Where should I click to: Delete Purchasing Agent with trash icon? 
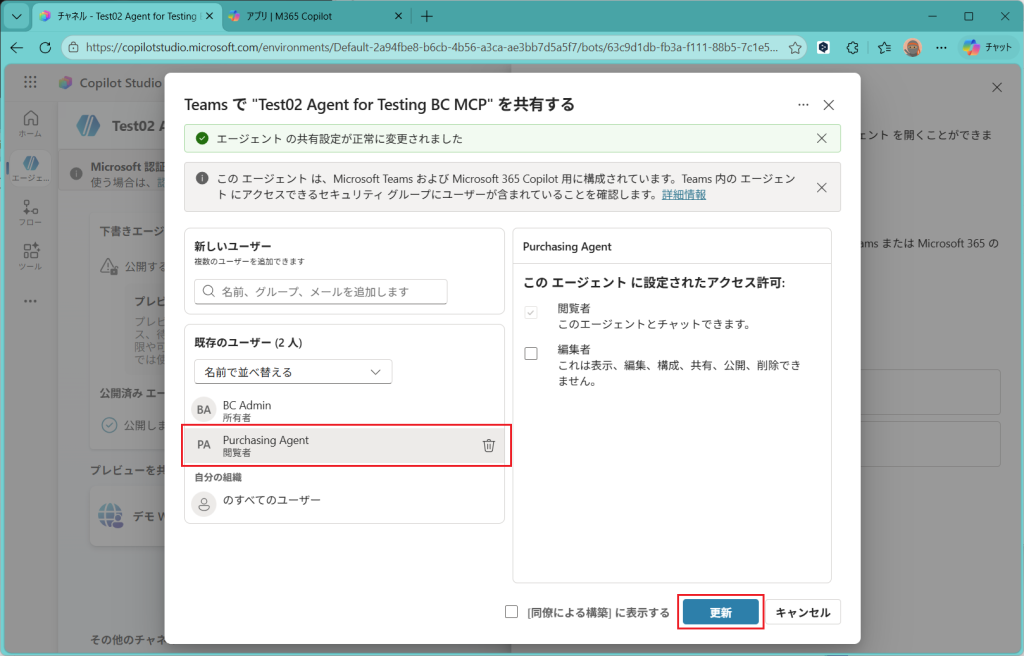pos(488,446)
